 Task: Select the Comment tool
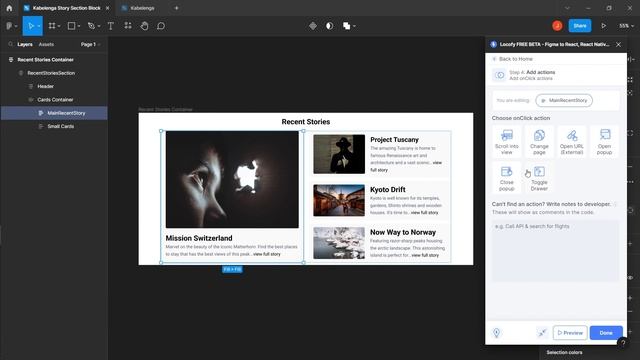click(x=161, y=26)
